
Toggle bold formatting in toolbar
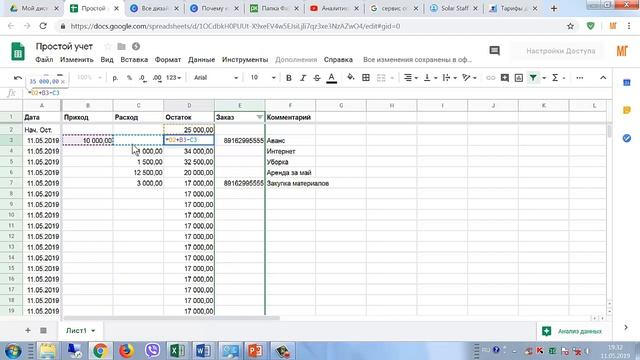pyautogui.click(x=289, y=78)
